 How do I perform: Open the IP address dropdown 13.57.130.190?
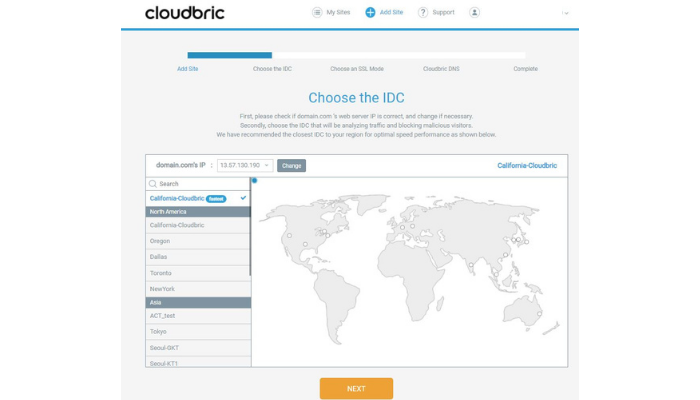(245, 165)
